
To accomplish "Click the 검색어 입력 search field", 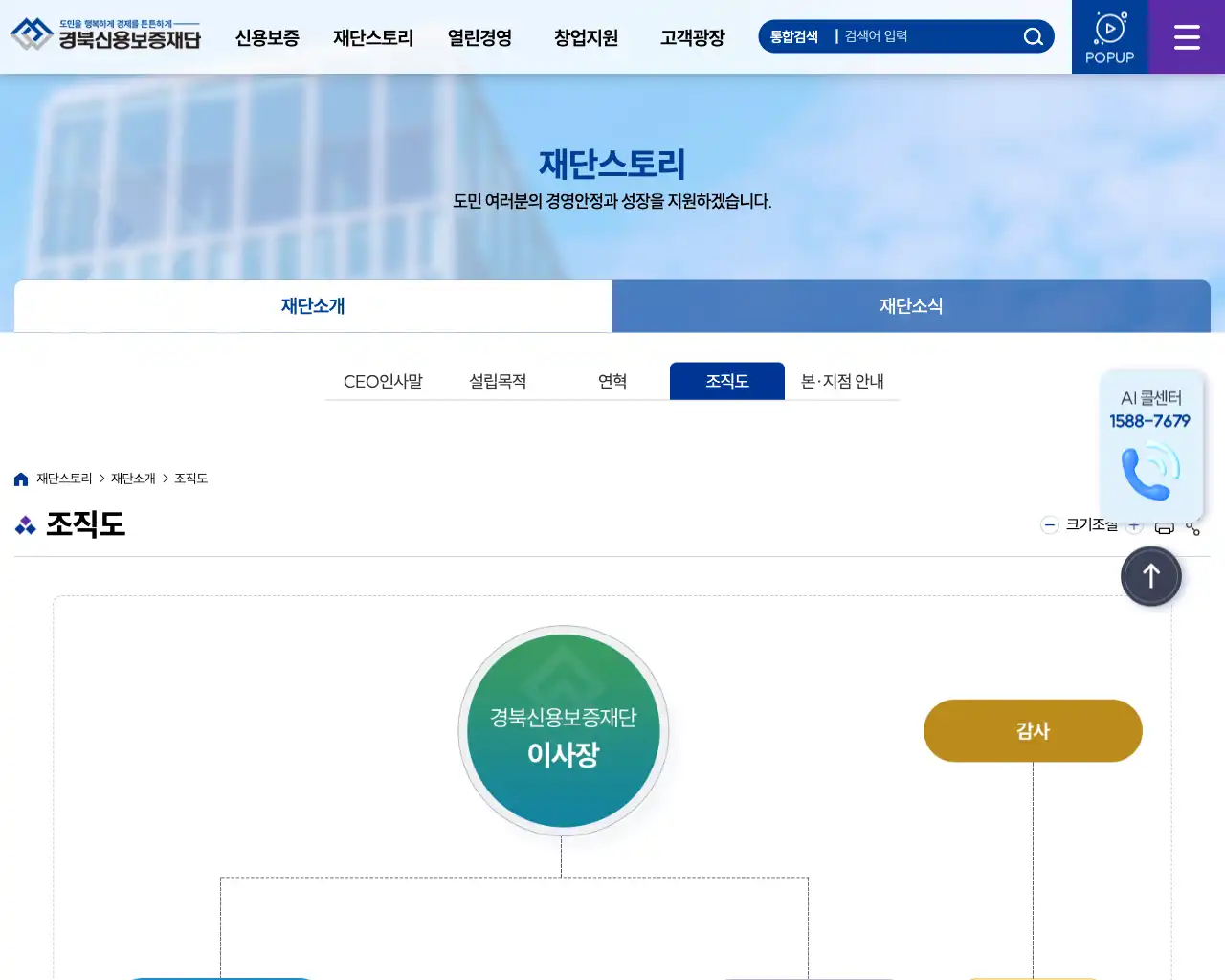I will coord(928,36).
